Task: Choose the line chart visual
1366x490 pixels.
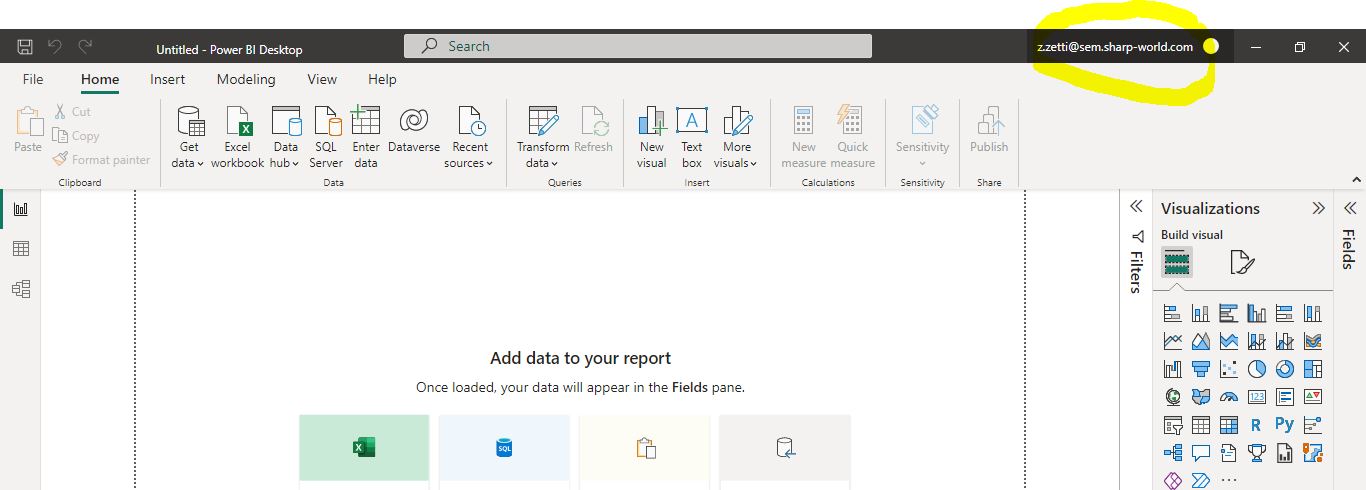Action: (1173, 341)
